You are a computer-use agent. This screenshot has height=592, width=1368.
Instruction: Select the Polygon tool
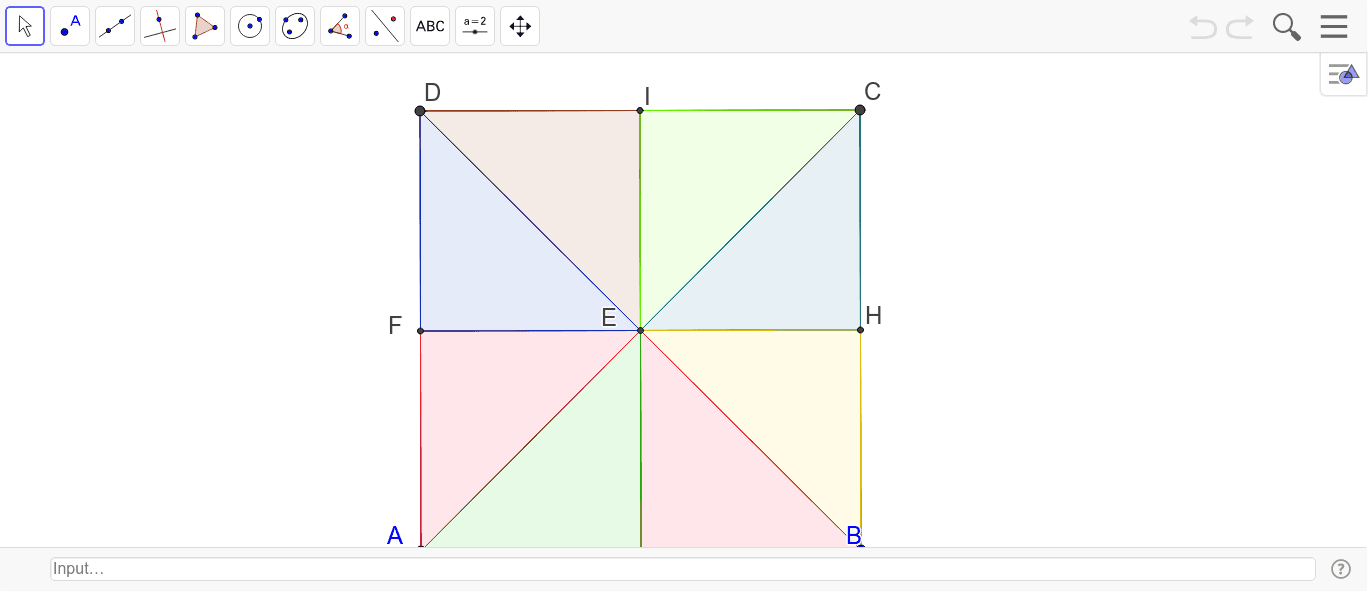click(205, 25)
